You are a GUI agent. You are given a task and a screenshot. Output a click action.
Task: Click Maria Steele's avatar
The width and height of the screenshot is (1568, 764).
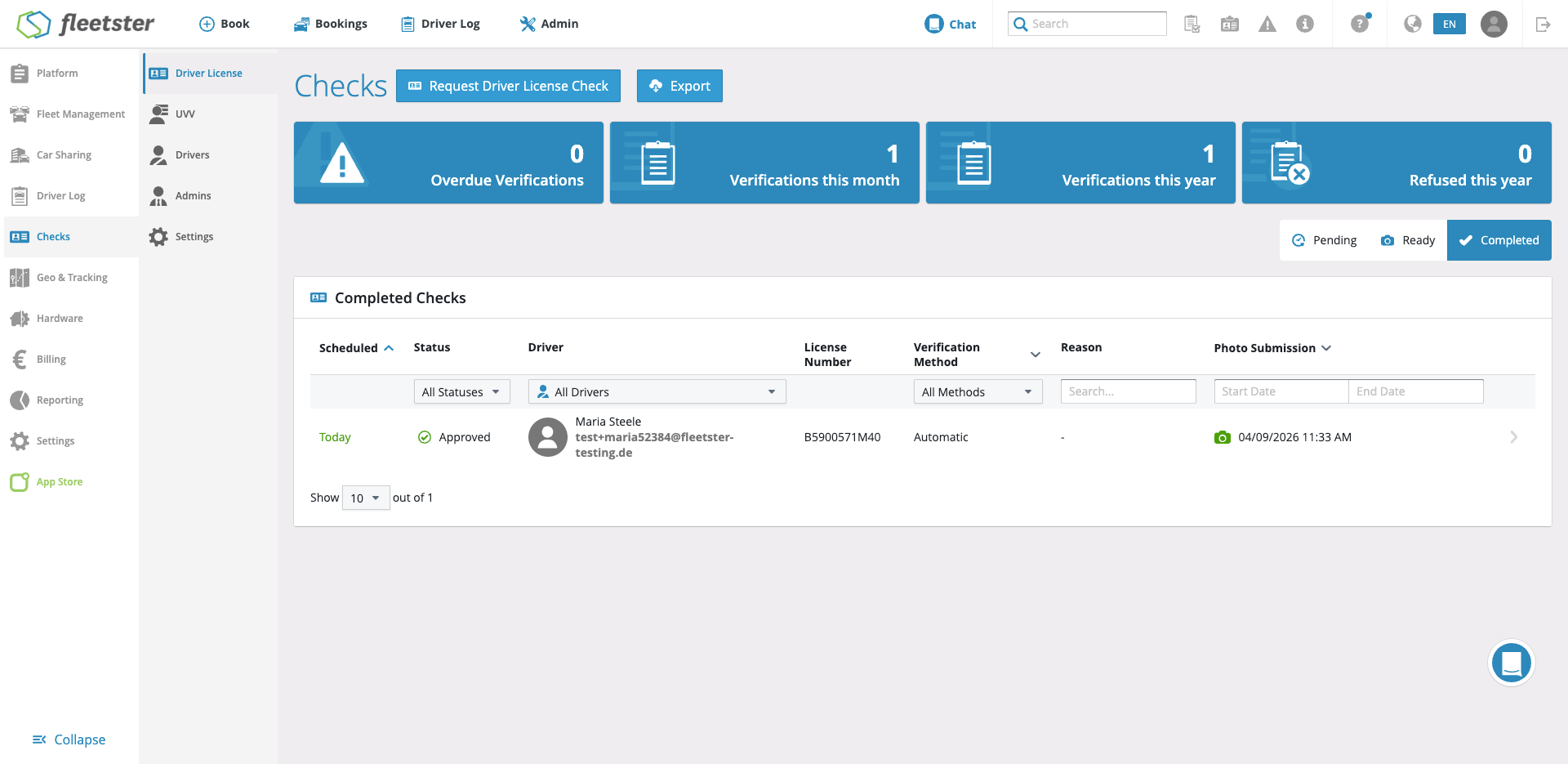548,437
